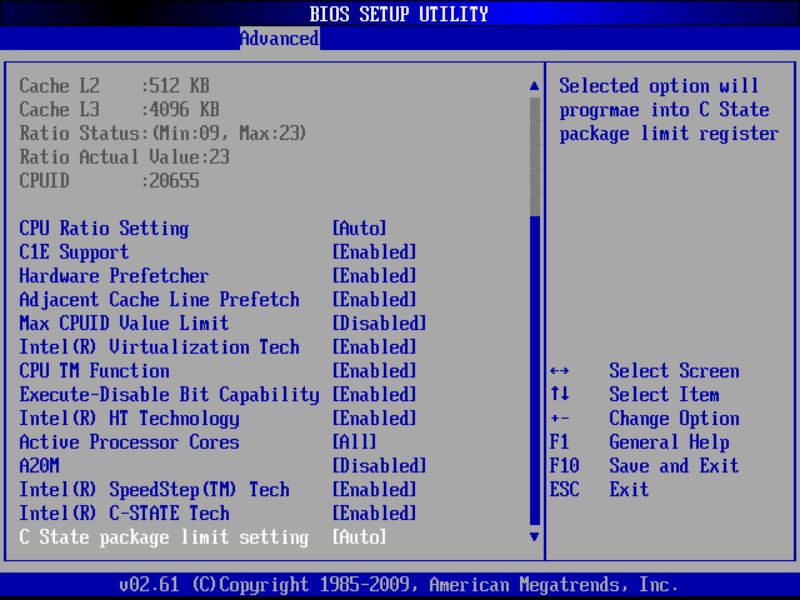Click the F1 key hint
800x600 pixels.
point(559,442)
